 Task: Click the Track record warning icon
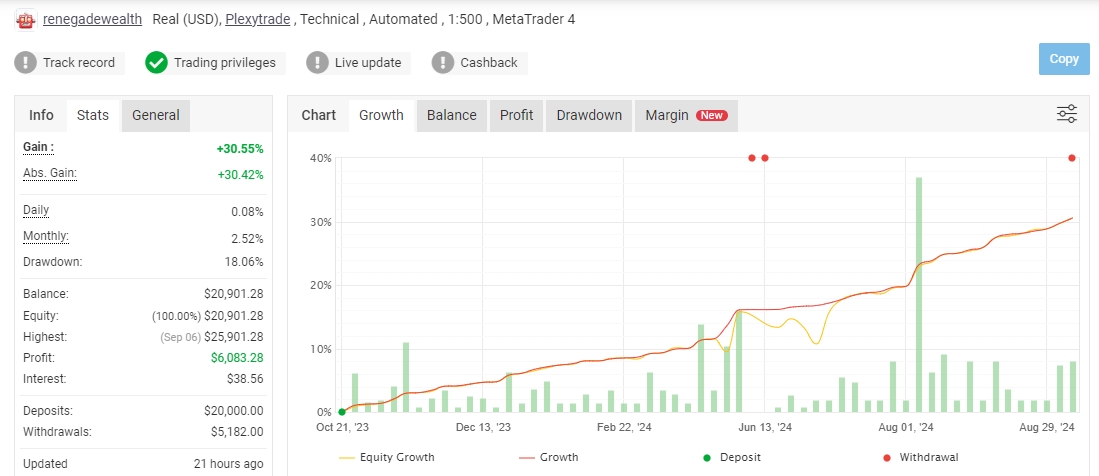[25, 62]
